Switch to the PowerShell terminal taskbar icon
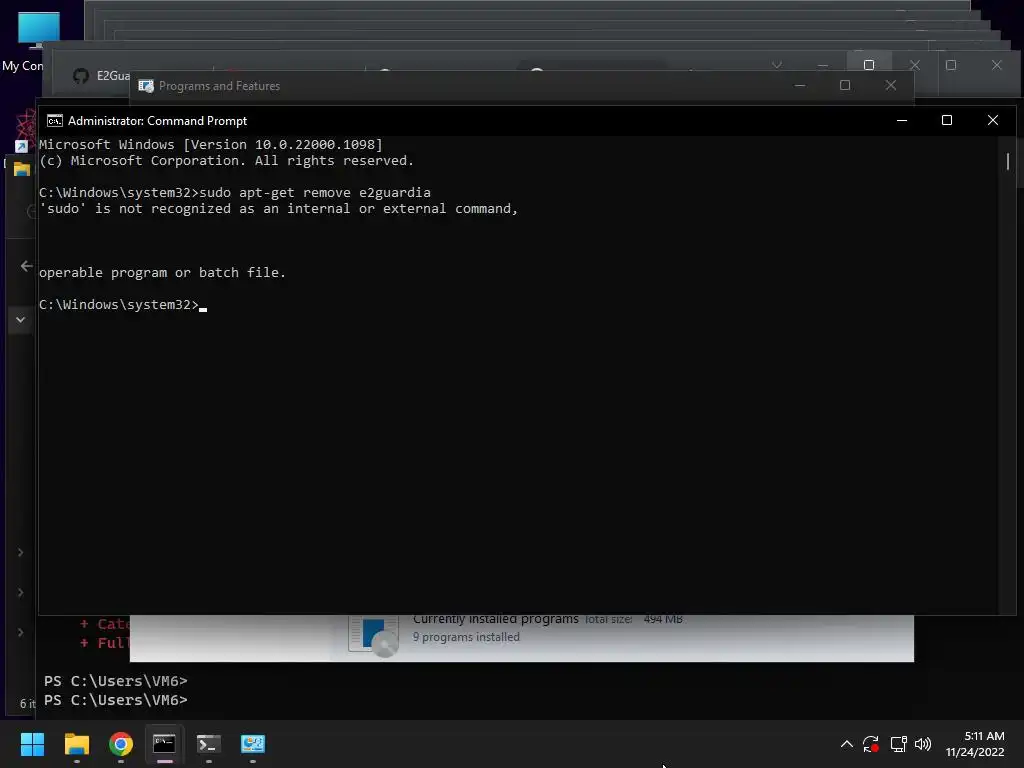The height and width of the screenshot is (768, 1024). pyautogui.click(x=209, y=744)
